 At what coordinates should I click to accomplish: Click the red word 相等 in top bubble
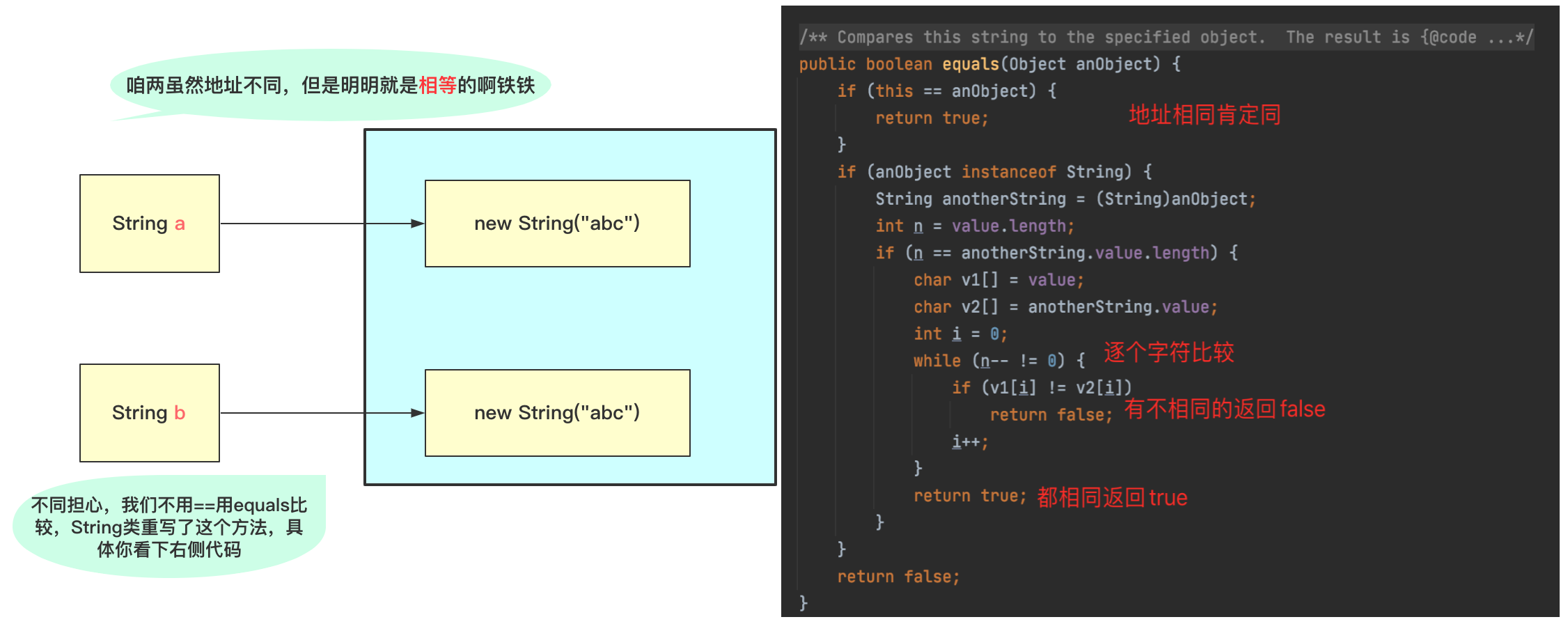click(437, 86)
